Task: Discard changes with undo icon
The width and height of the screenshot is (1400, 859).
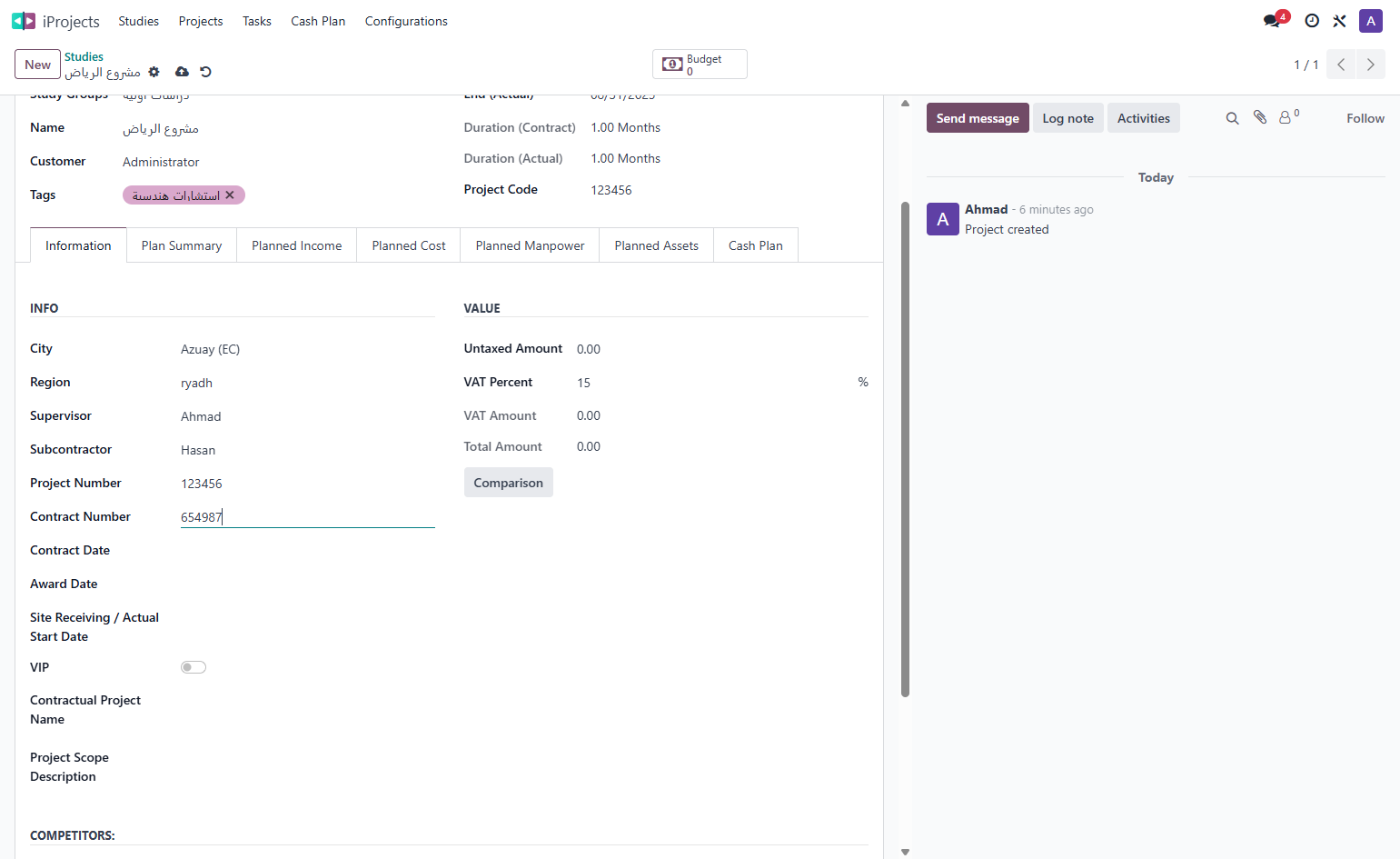Action: [205, 72]
